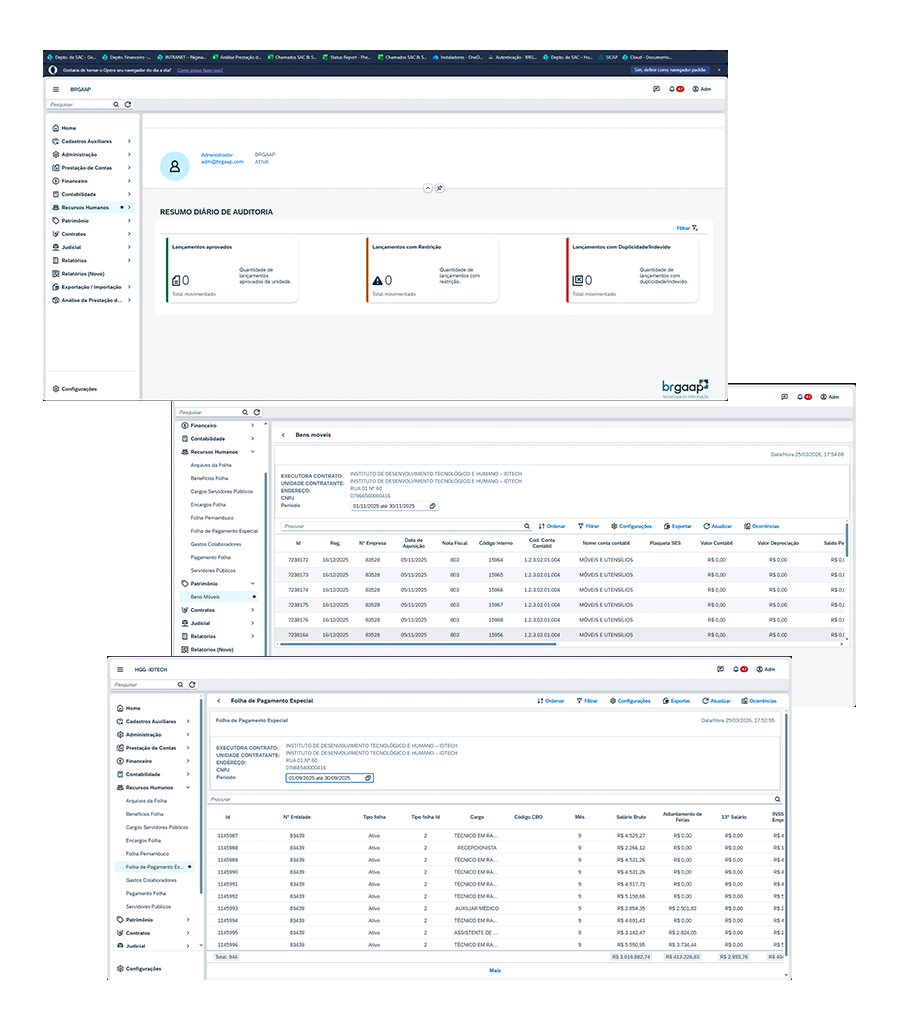The width and height of the screenshot is (899, 1029).
Task: Click Ordenar in the Bens móveis toolbar
Action: [x=552, y=526]
